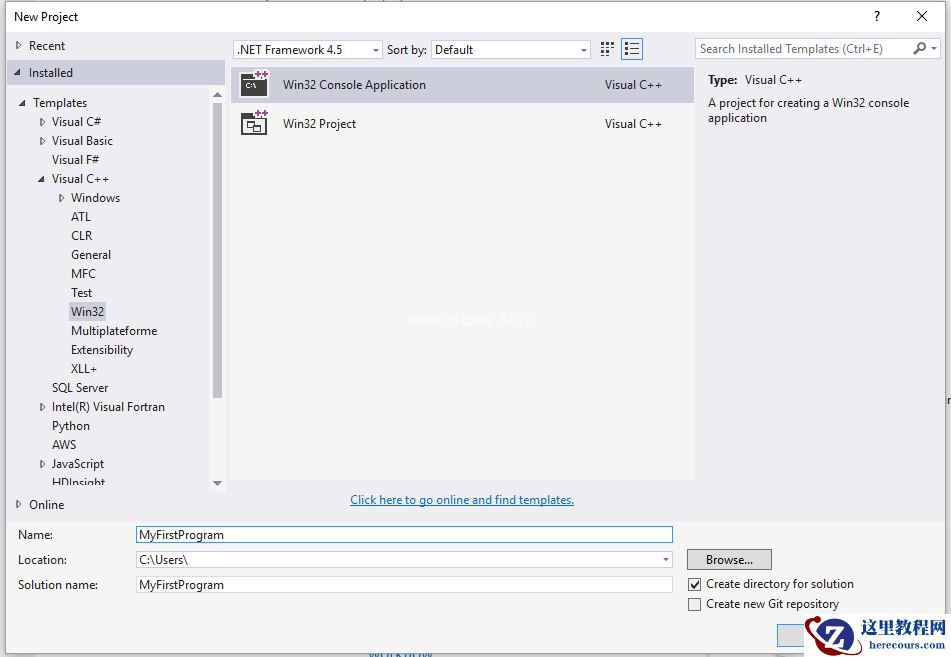The image size is (951, 657).
Task: Select Visual F# templates
Action: click(75, 160)
